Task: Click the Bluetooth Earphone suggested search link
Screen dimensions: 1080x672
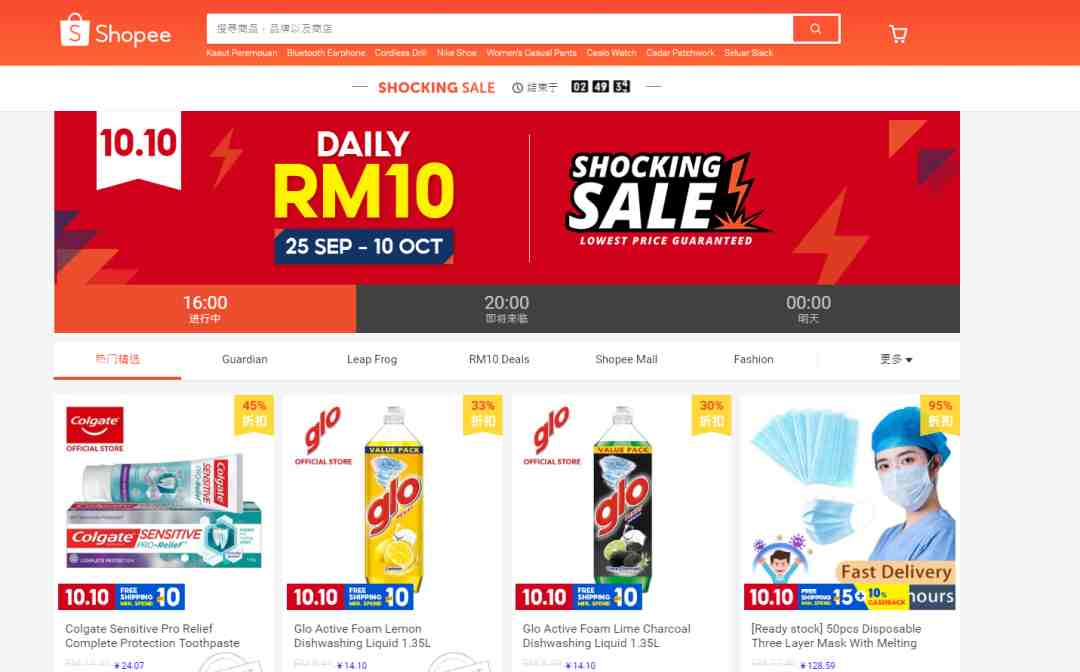Action: click(326, 53)
